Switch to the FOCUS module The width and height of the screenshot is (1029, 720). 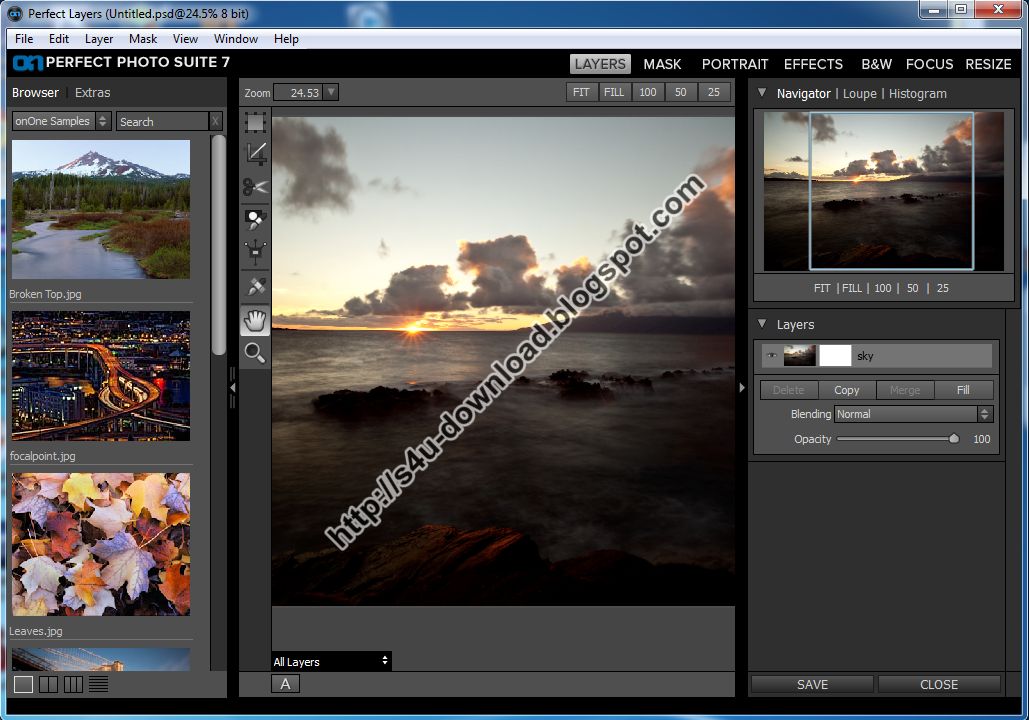pyautogui.click(x=929, y=64)
